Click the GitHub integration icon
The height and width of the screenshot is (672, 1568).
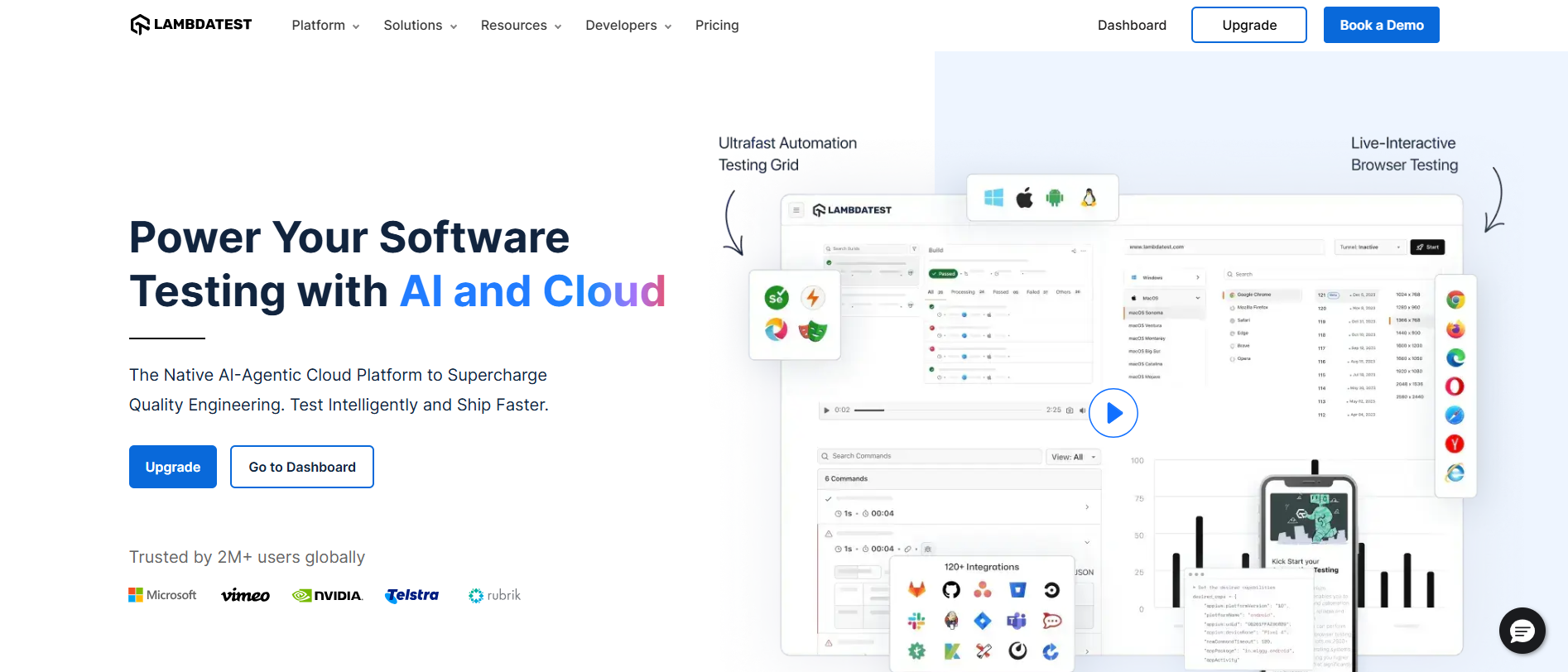click(x=951, y=590)
